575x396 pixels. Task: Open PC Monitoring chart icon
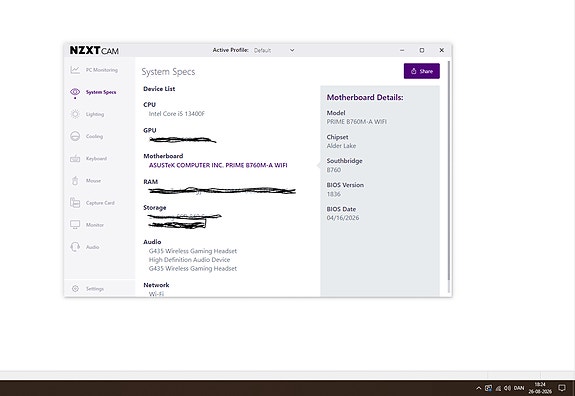tap(75, 70)
